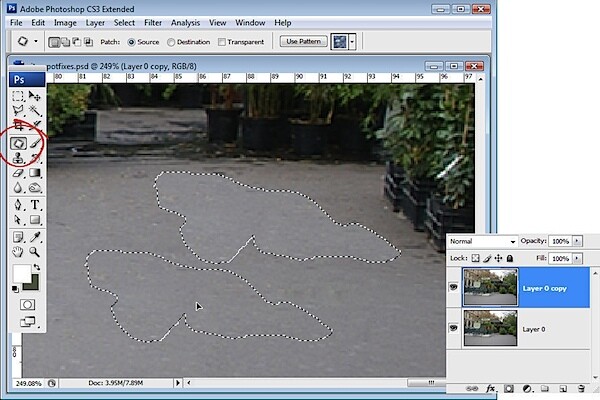Image resolution: width=600 pixels, height=400 pixels.
Task: Select the Eyedropper tool
Action: 35,237
